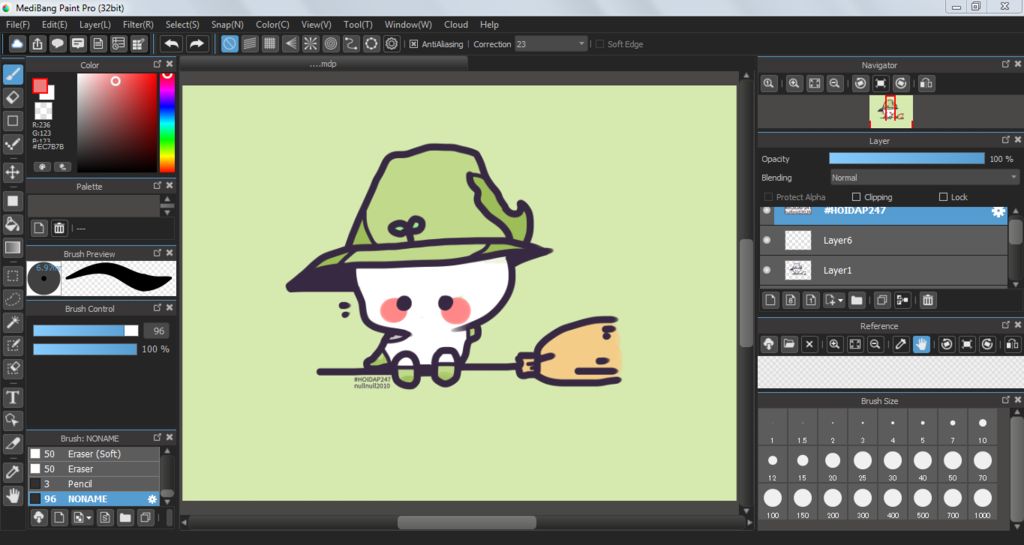The image size is (1024, 545).
Task: Open the cloud icon in toolbar
Action: click(17, 44)
